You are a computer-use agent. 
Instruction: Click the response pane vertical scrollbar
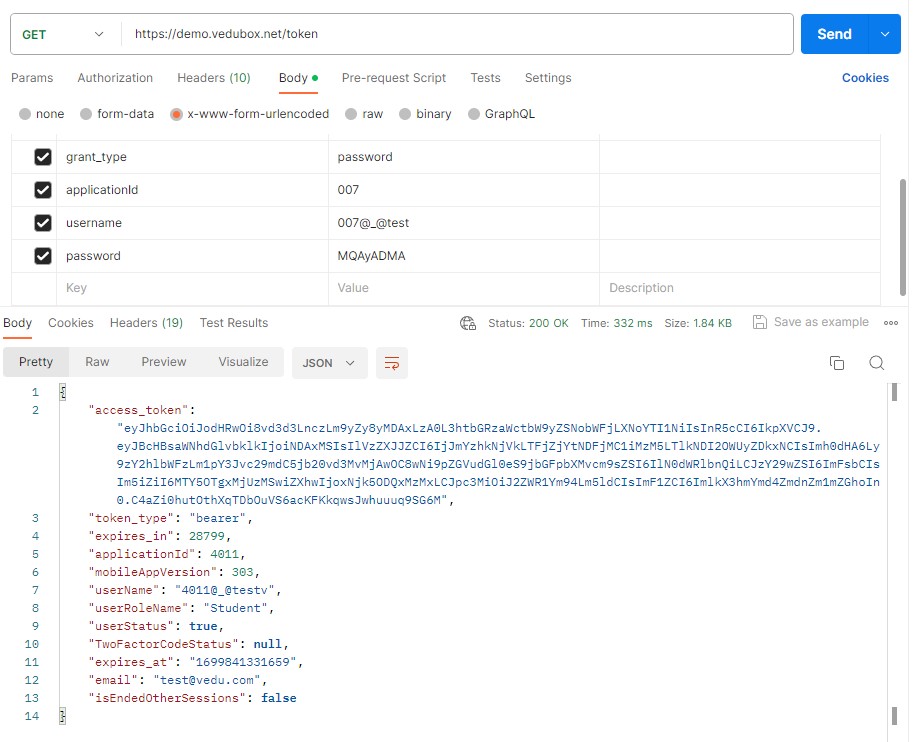pyautogui.click(x=894, y=550)
